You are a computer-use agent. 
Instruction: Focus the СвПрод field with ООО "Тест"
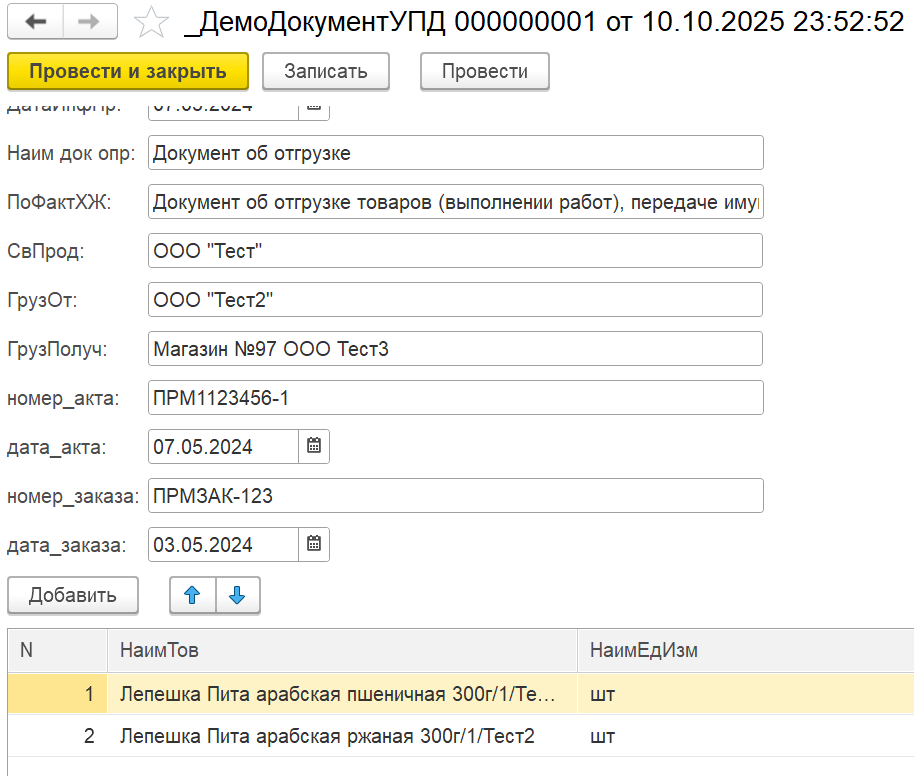[455, 251]
